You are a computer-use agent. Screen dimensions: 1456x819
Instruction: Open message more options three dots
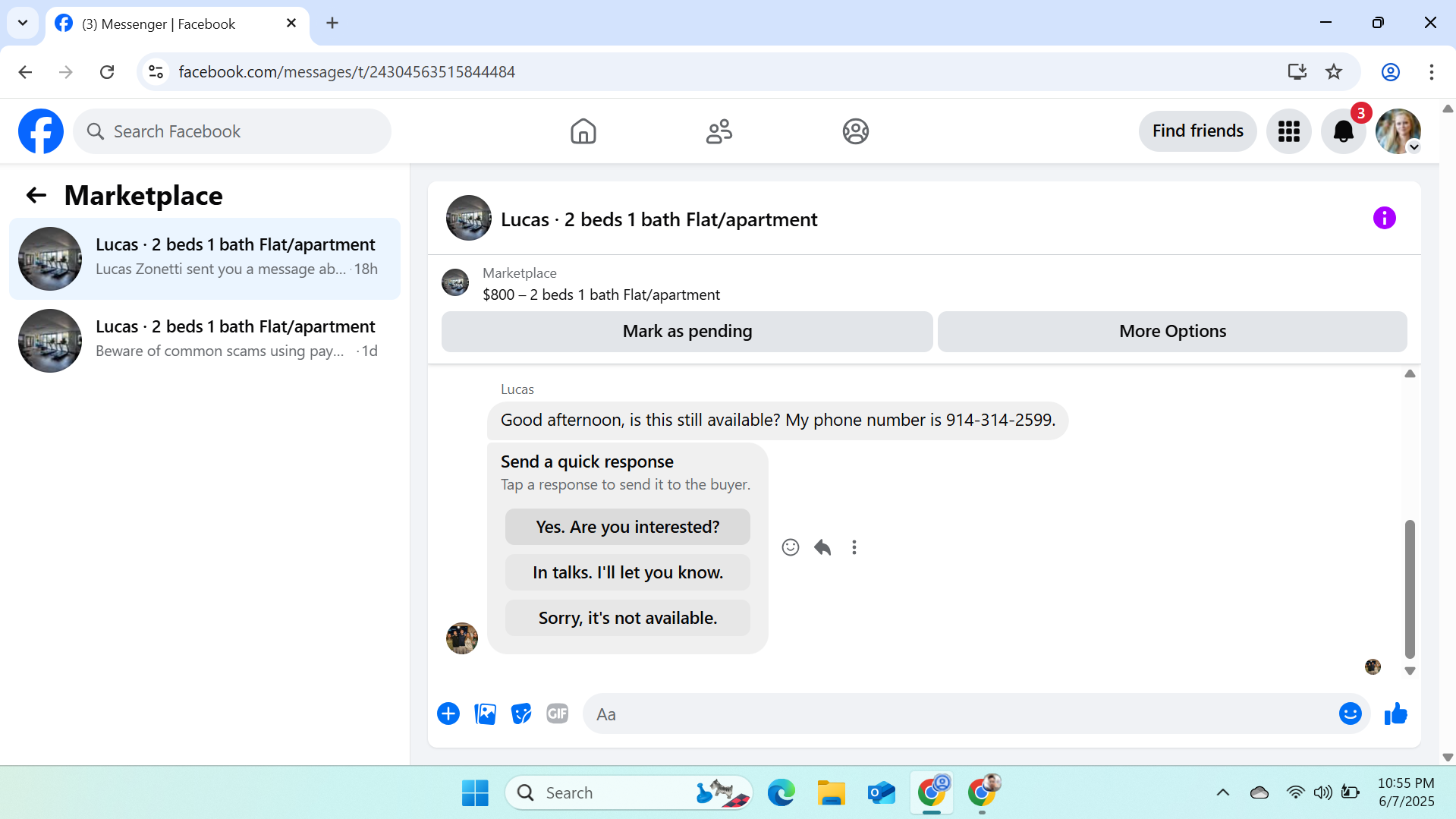(854, 547)
